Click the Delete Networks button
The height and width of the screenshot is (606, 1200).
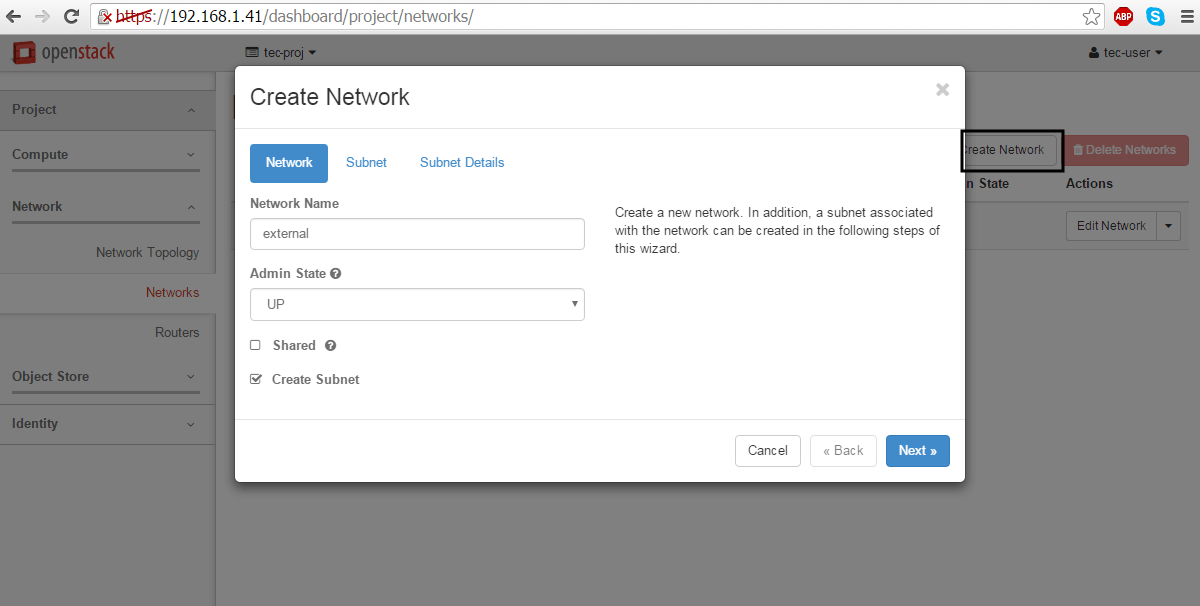tap(1125, 150)
